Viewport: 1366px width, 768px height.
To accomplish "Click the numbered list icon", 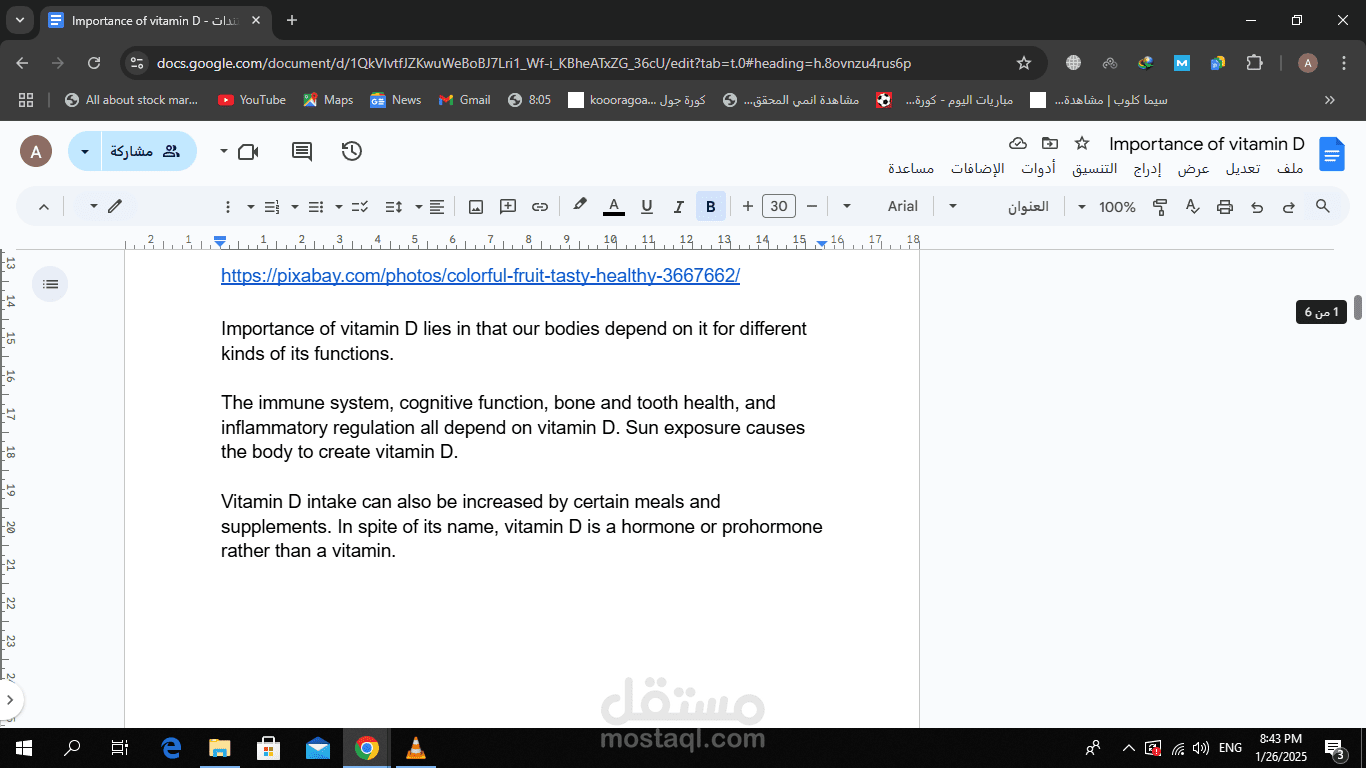I will (x=272, y=207).
